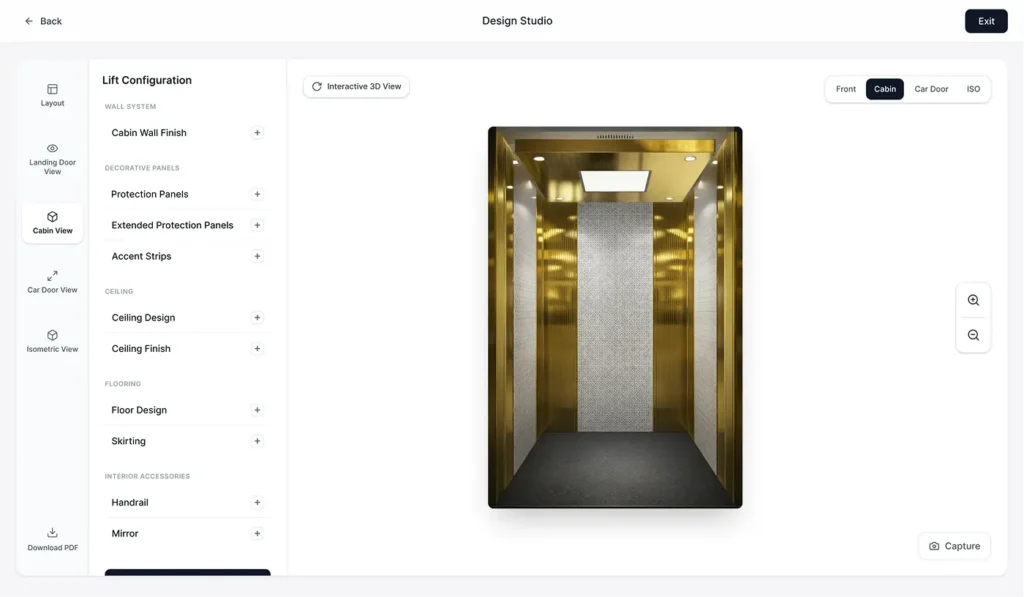This screenshot has height=597, width=1024.
Task: Go Back to the previous page
Action: click(43, 21)
